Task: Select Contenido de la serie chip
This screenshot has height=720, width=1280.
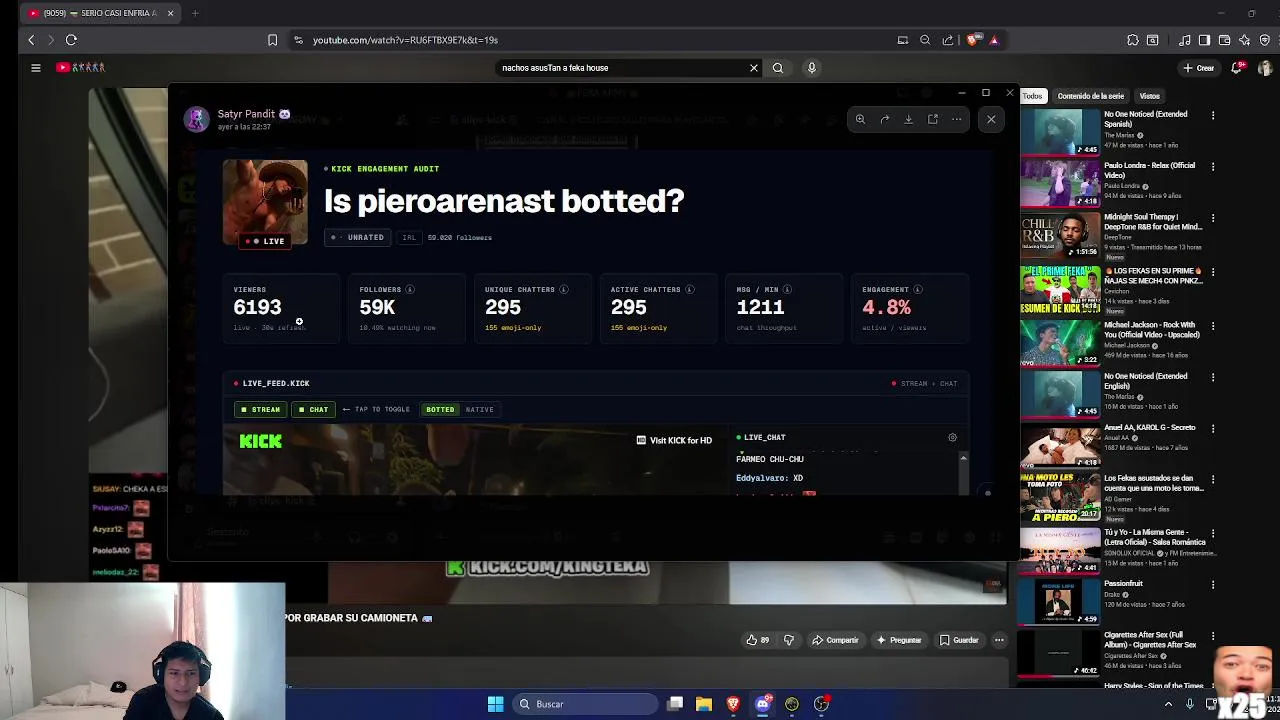Action: click(1091, 96)
